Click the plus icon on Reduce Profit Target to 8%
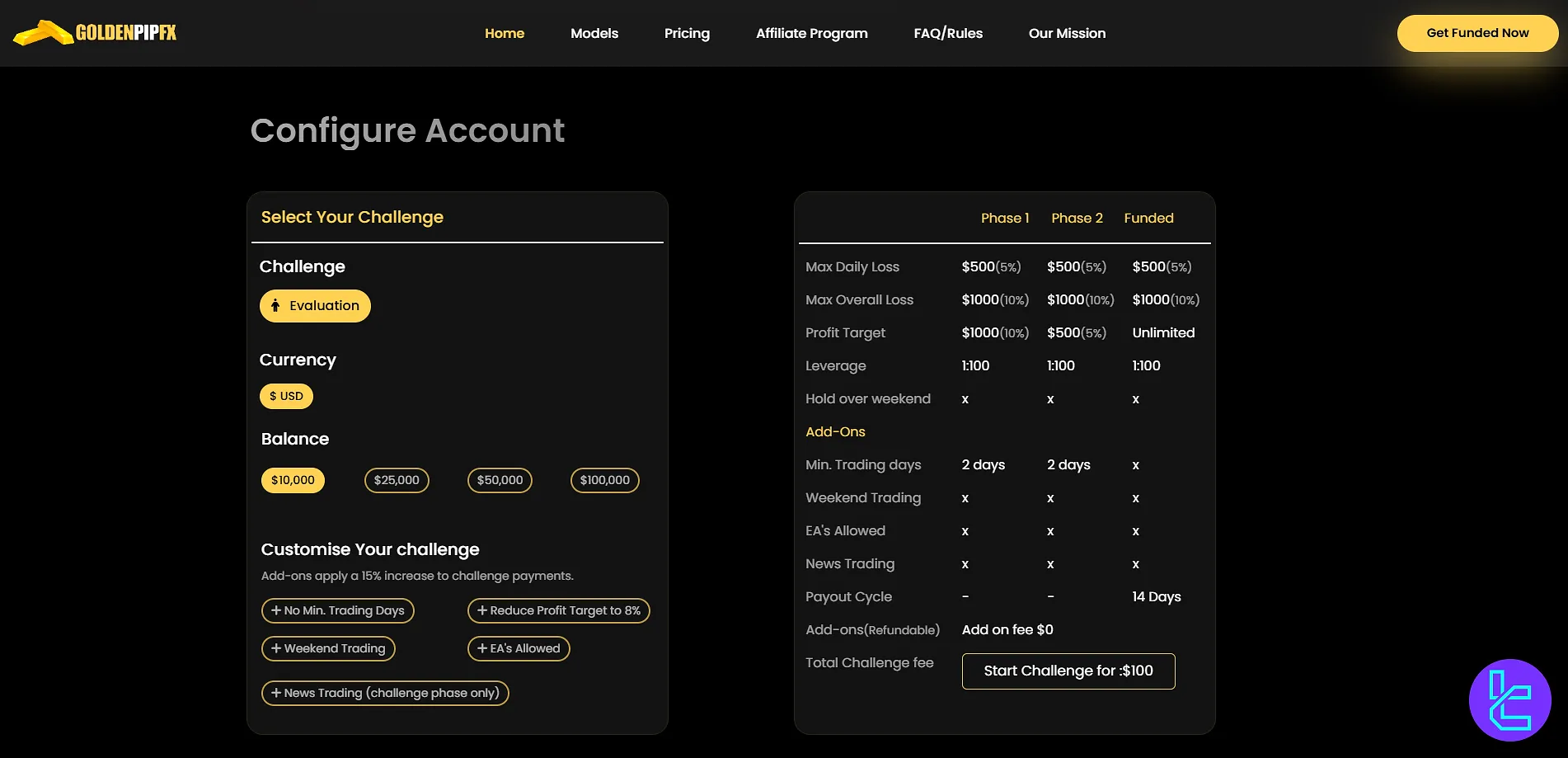The width and height of the screenshot is (1568, 758). (x=482, y=610)
